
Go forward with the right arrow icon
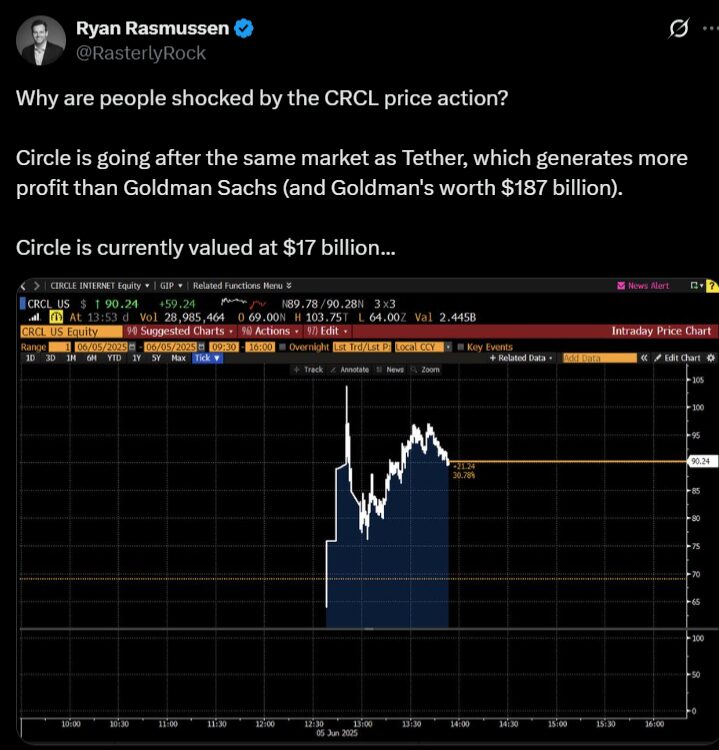(x=36, y=286)
